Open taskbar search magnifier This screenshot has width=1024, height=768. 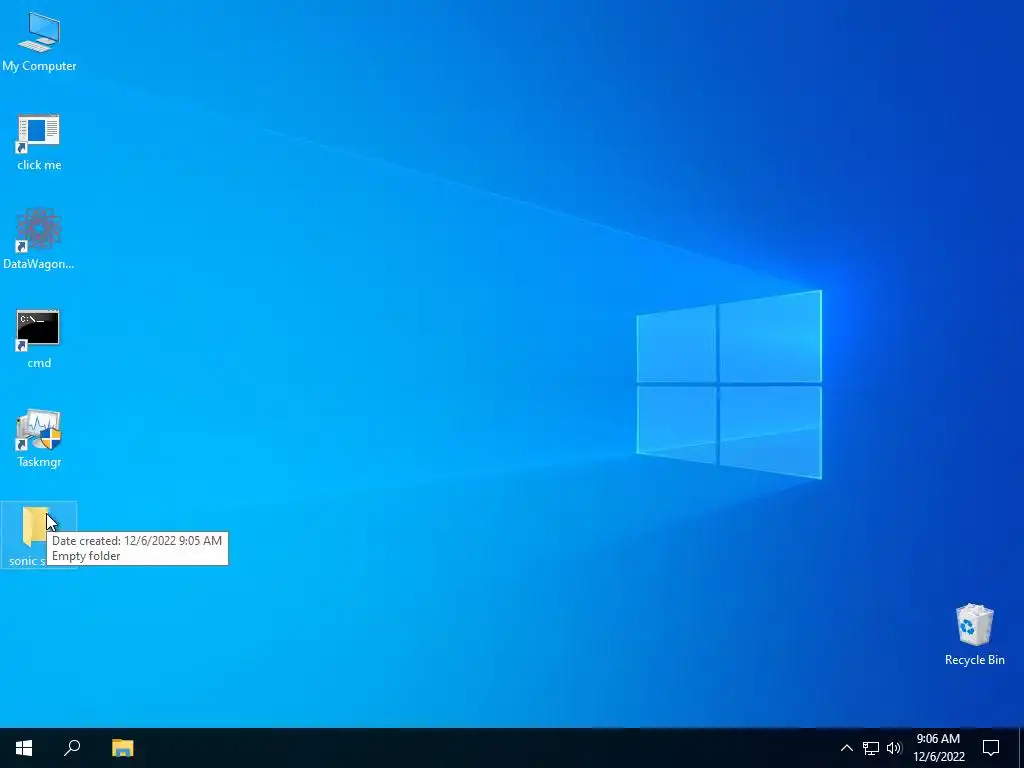coord(72,748)
